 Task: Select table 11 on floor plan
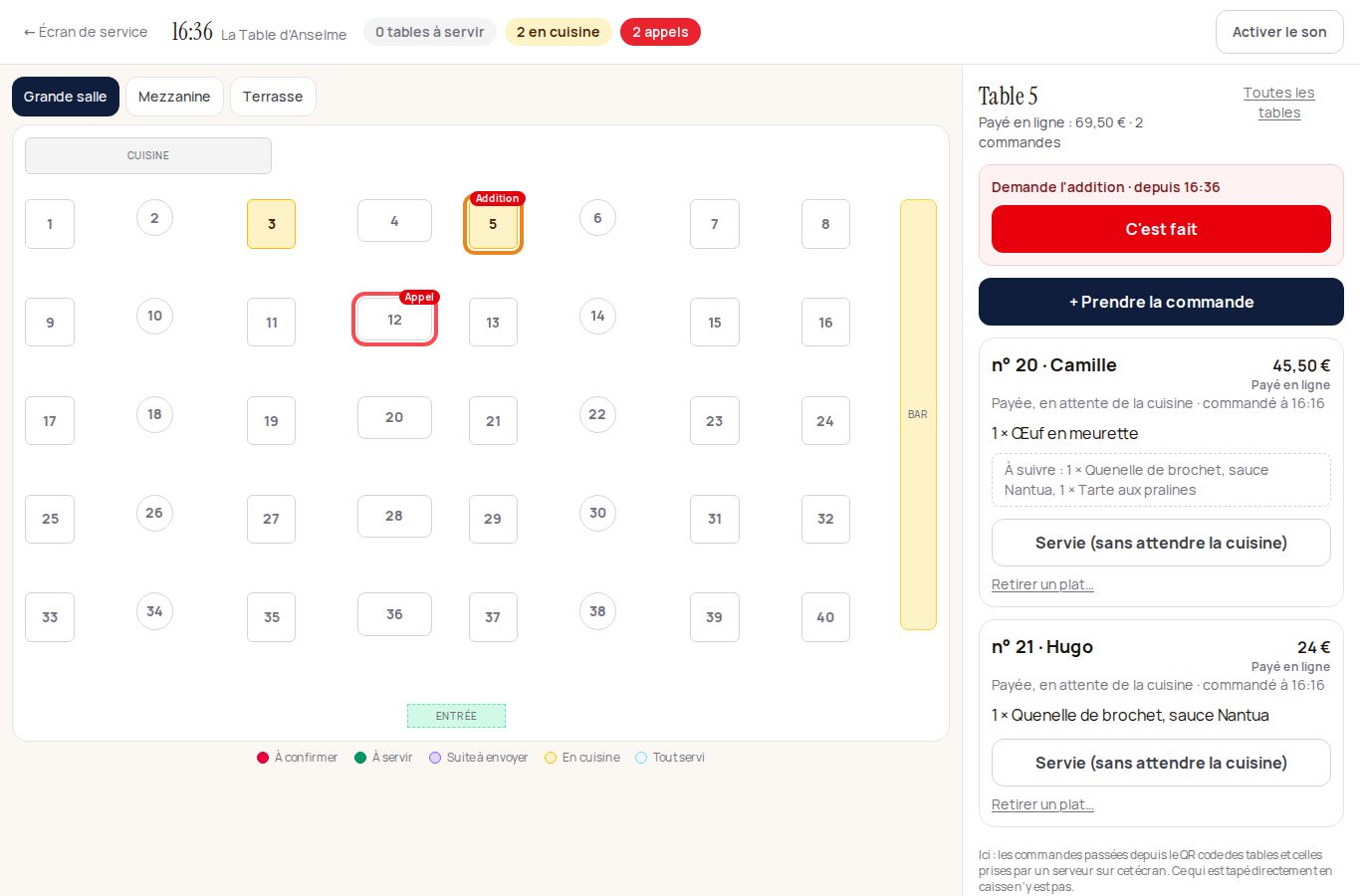pos(271,323)
